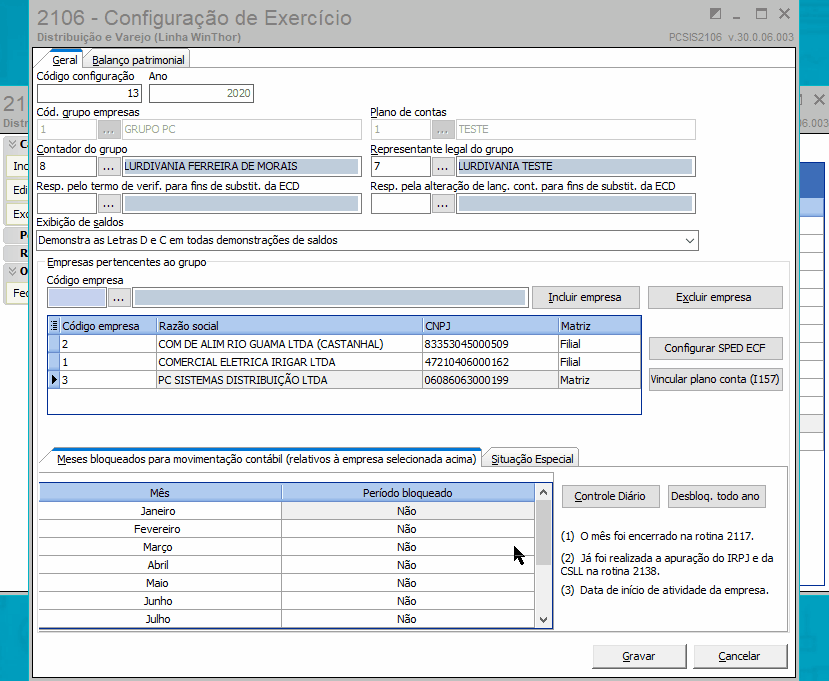Open lookup for Resp. pela alteração de lanç.
The height and width of the screenshot is (681, 829).
point(443,204)
